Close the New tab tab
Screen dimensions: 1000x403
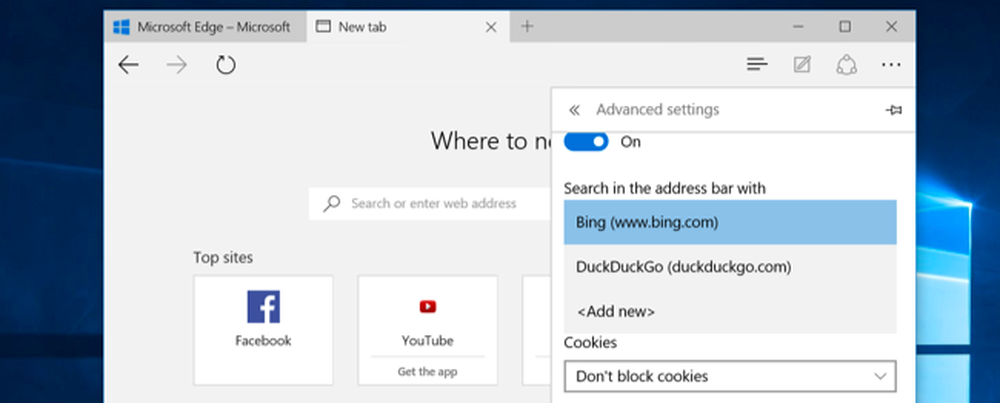[x=491, y=27]
